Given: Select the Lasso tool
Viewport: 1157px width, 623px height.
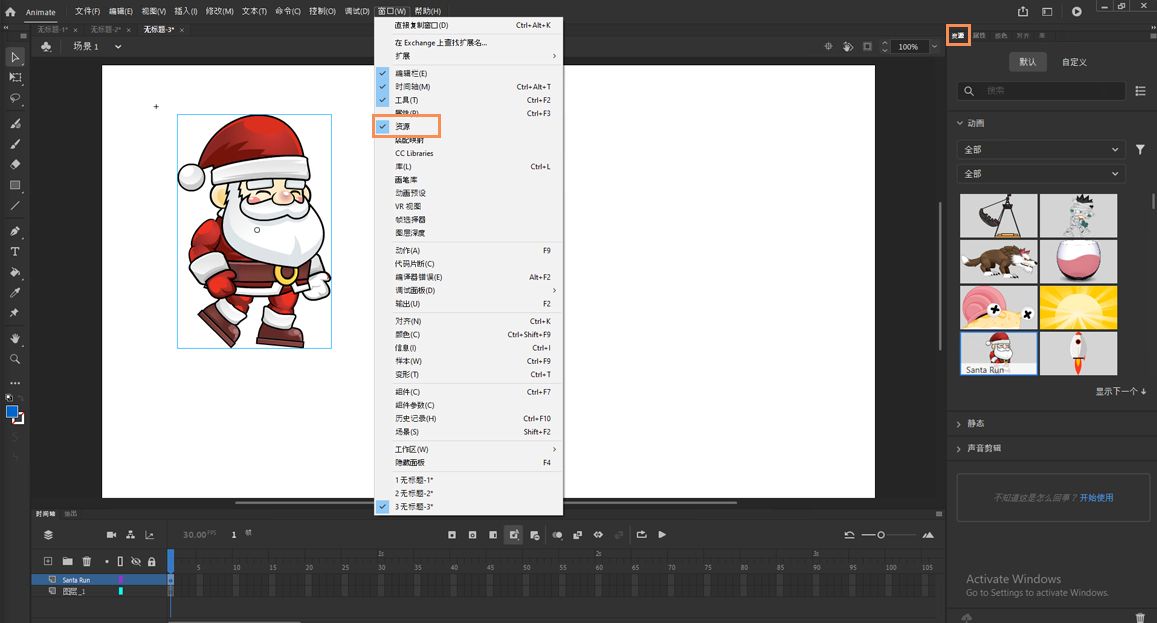Looking at the screenshot, I should pos(15,98).
